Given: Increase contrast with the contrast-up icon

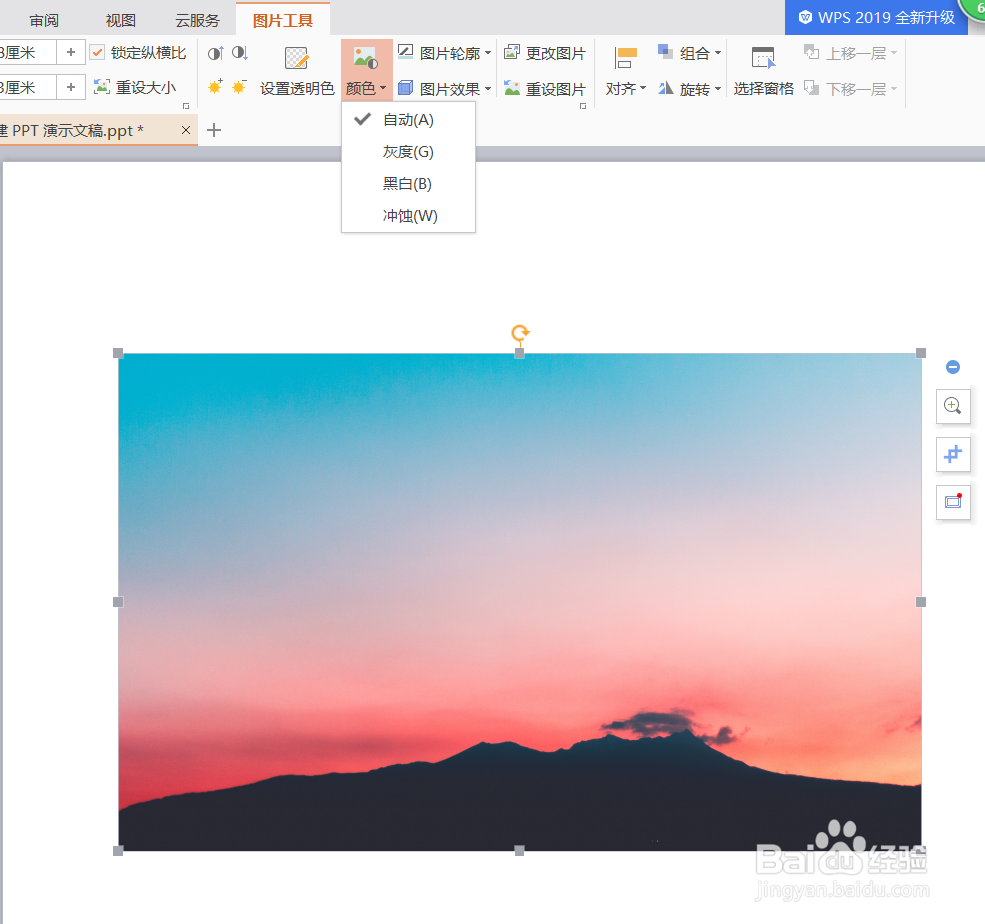Looking at the screenshot, I should [215, 53].
